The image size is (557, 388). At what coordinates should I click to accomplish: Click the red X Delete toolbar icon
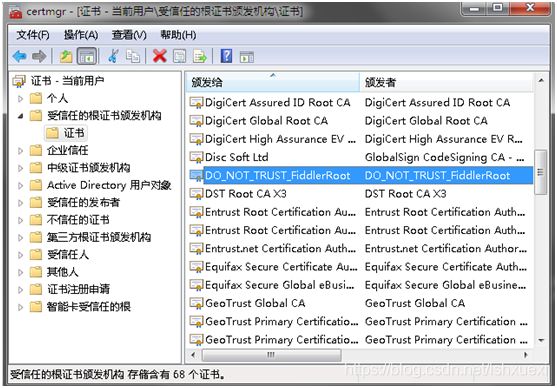160,56
